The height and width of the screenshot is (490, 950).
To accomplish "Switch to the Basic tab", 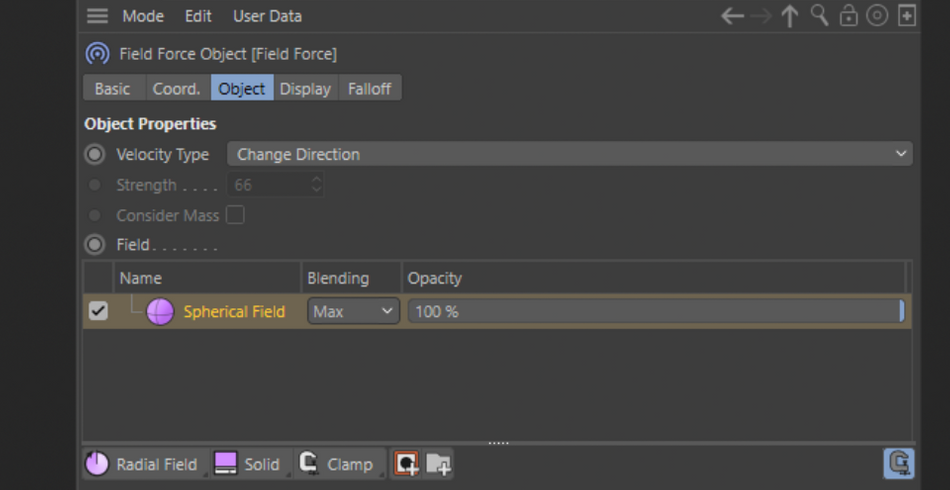I will click(x=113, y=88).
